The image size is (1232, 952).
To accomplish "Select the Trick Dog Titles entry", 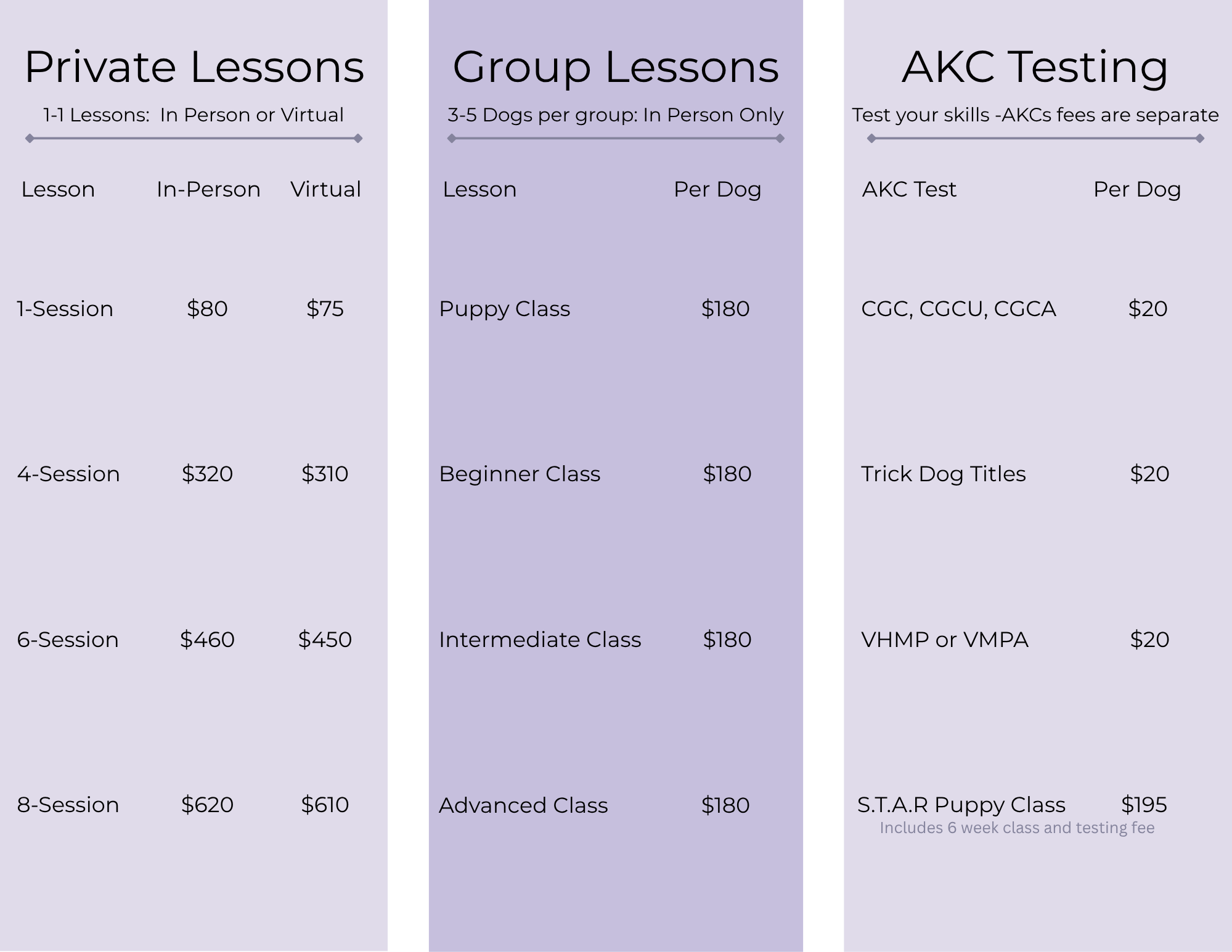I will [943, 475].
